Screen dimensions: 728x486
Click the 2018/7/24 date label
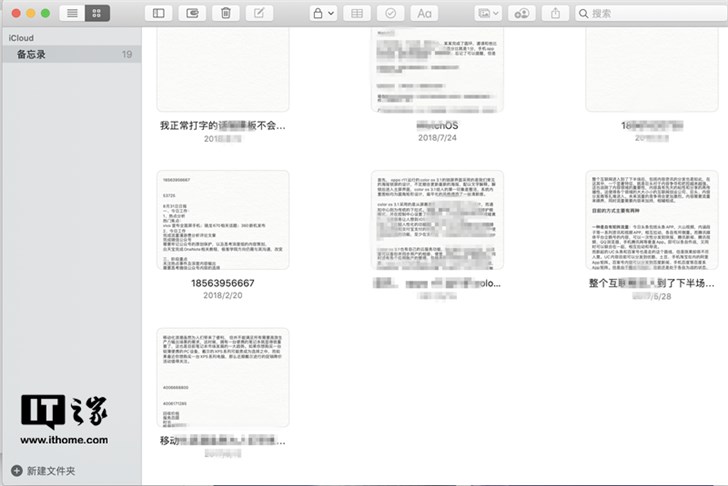[x=437, y=138]
